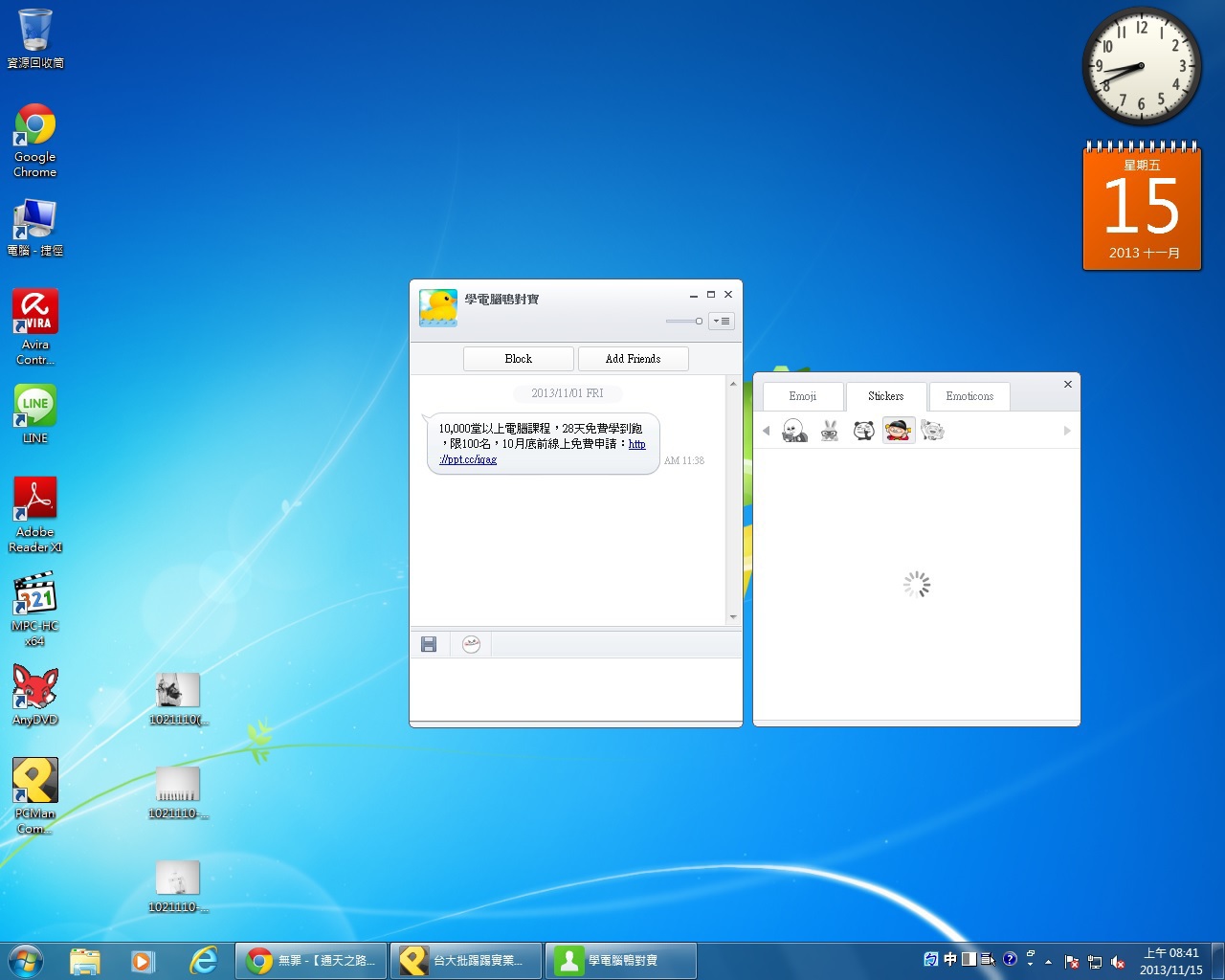Toggle half/full-width character shape in IME bar
Image resolution: width=1225 pixels, height=980 pixels.
[x=969, y=959]
